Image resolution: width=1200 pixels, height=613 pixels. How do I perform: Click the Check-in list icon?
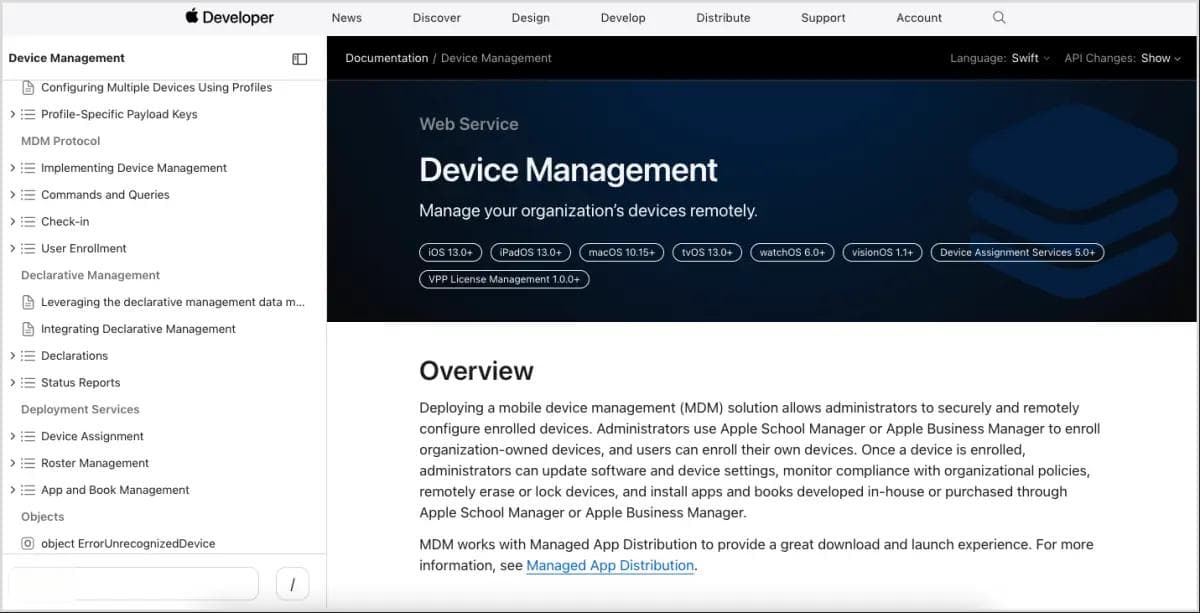28,222
